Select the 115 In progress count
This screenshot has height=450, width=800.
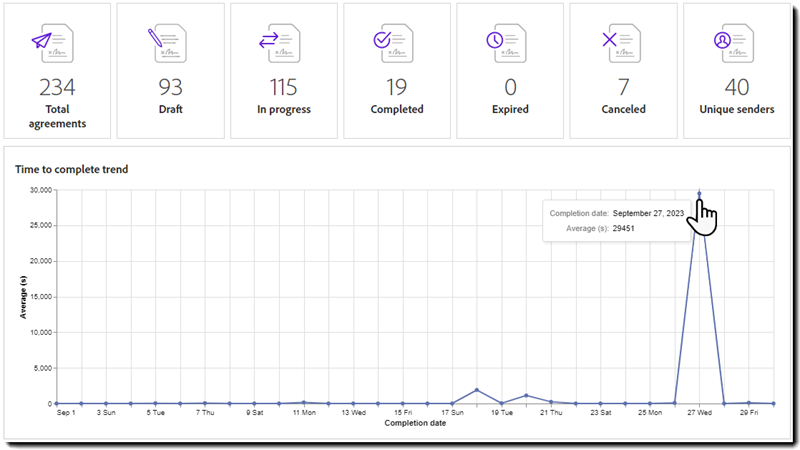pyautogui.click(x=283, y=88)
